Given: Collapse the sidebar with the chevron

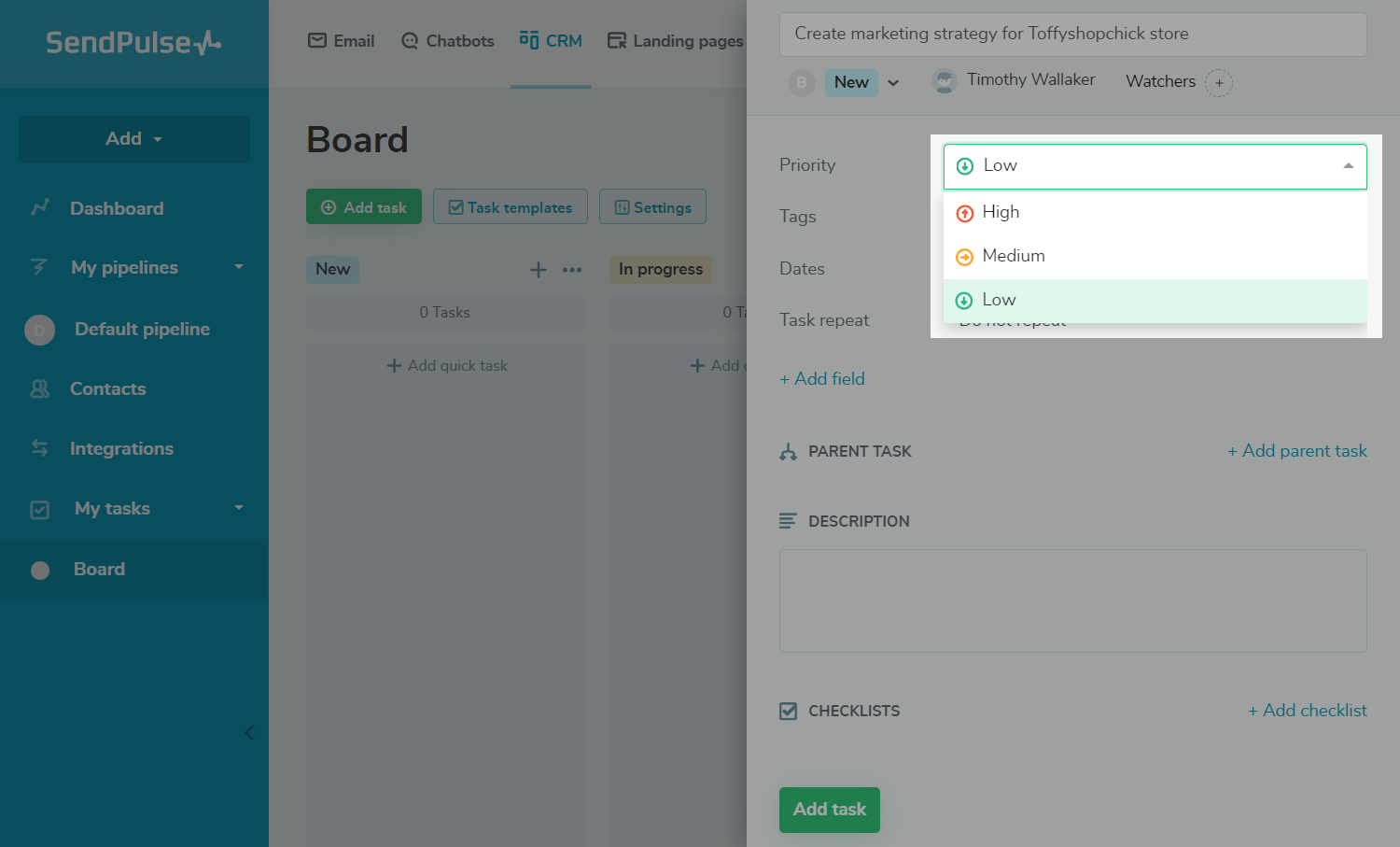Looking at the screenshot, I should (249, 732).
